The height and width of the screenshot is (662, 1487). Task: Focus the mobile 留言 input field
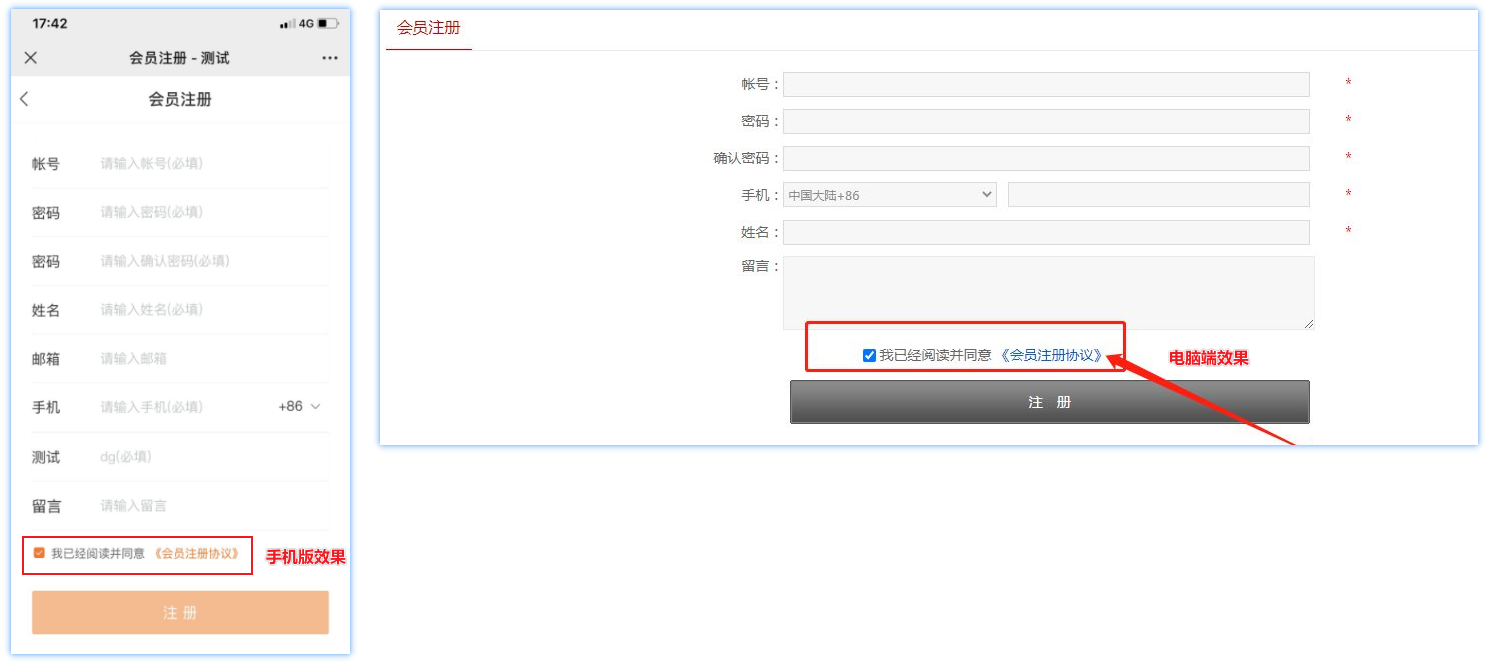pos(212,505)
